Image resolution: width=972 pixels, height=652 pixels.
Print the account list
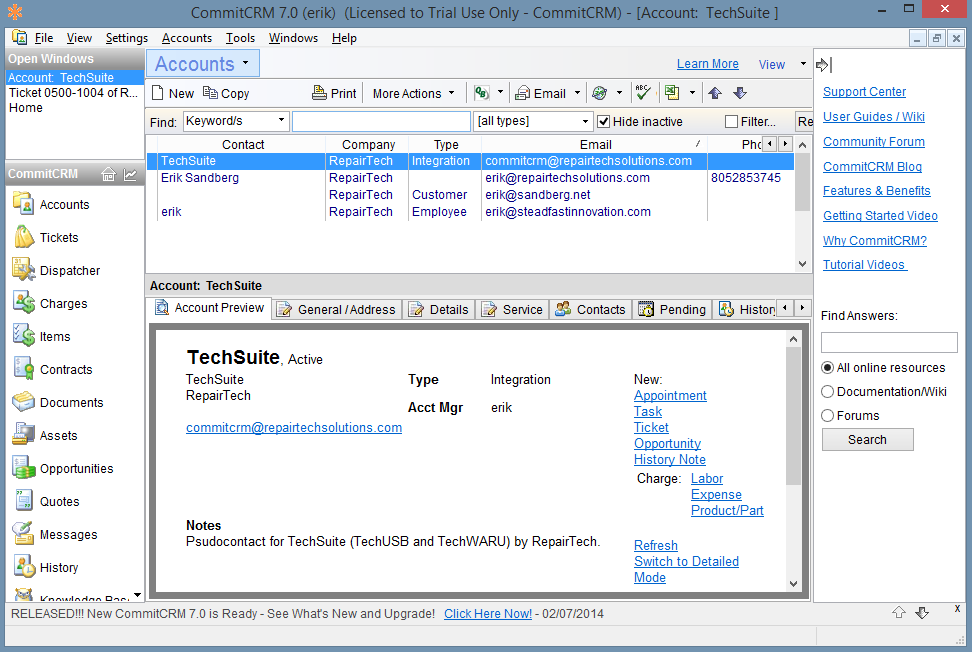[334, 93]
